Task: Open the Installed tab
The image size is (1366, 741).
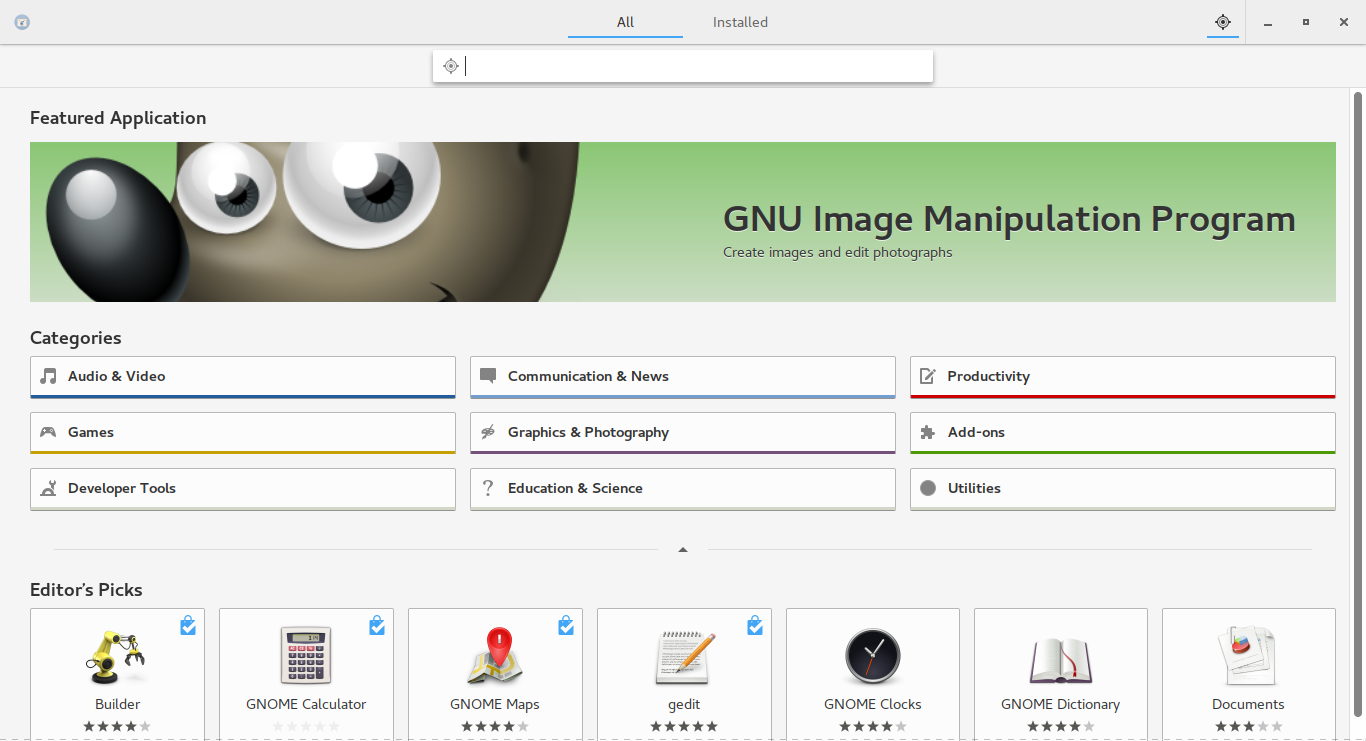Action: 740,22
